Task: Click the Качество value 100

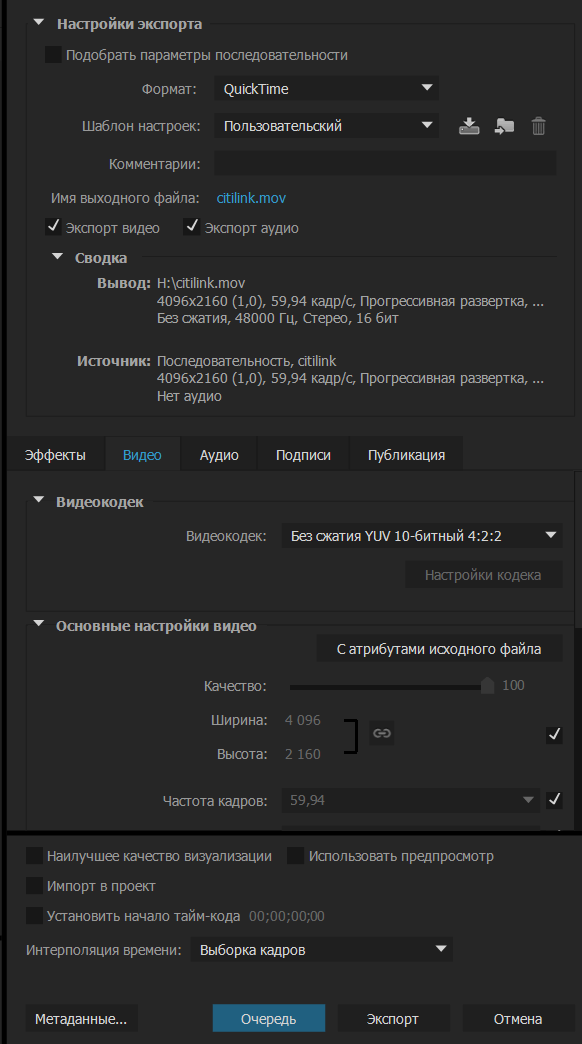Action: pyautogui.click(x=513, y=685)
